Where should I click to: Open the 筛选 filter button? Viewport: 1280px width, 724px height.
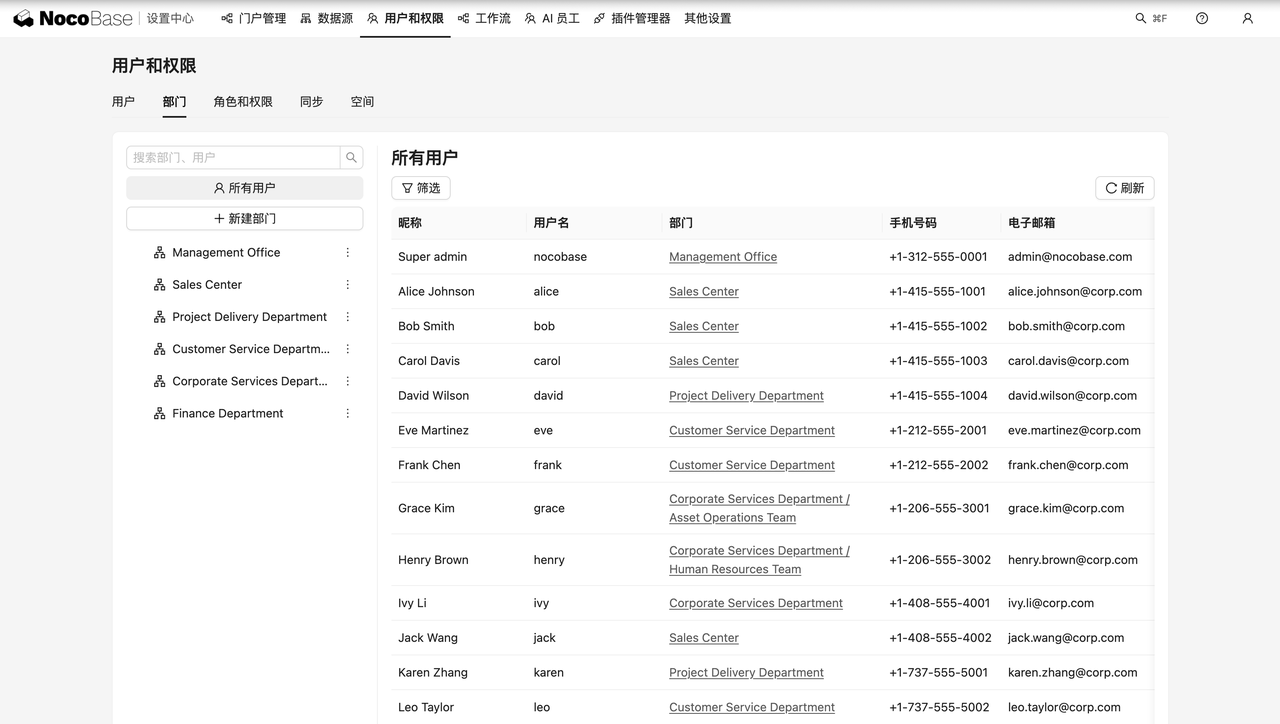click(421, 188)
